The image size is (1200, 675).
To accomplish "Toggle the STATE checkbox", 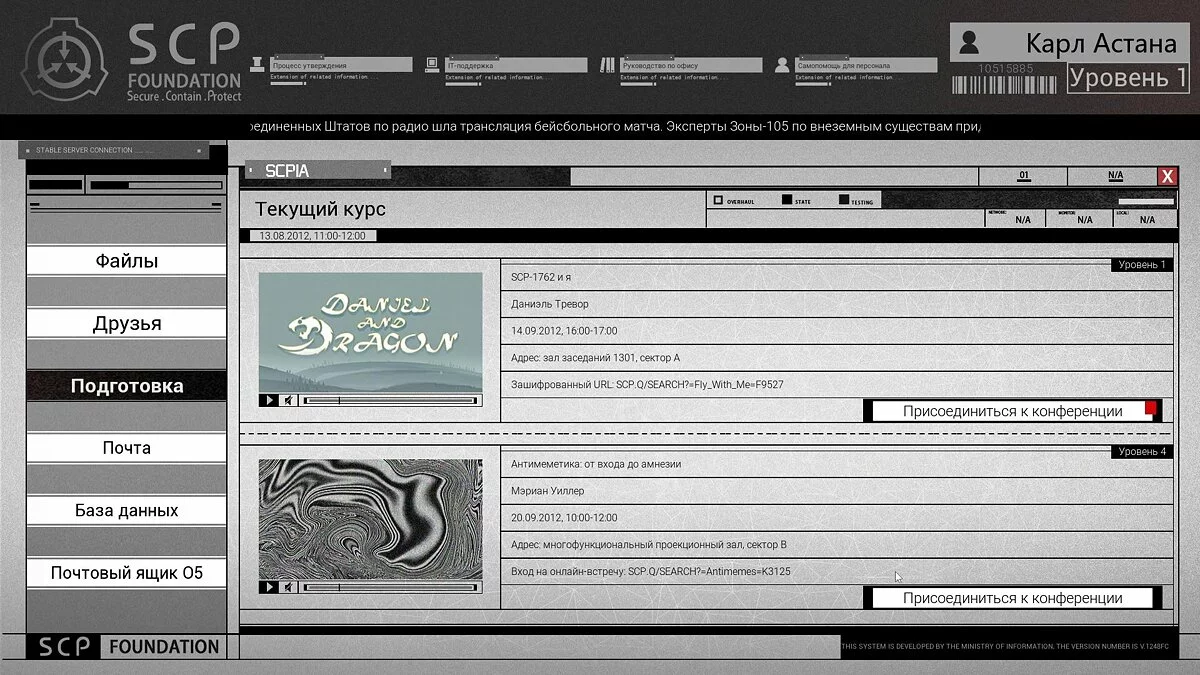I will tap(787, 200).
